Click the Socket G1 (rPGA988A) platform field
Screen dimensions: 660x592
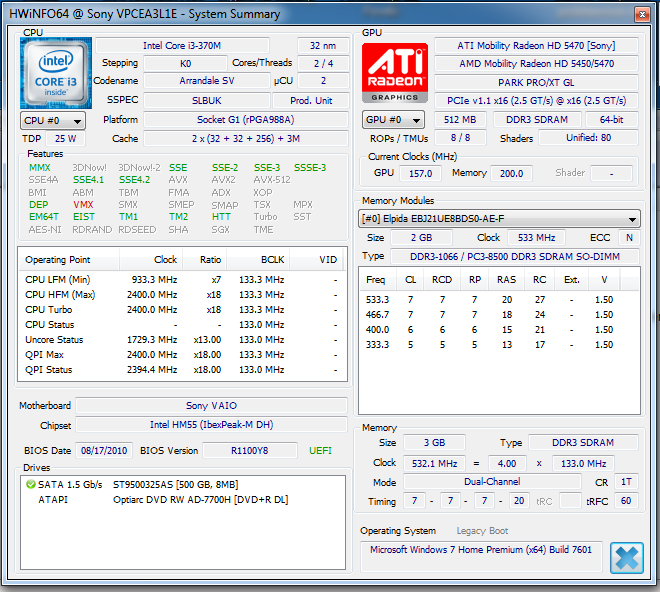click(246, 120)
